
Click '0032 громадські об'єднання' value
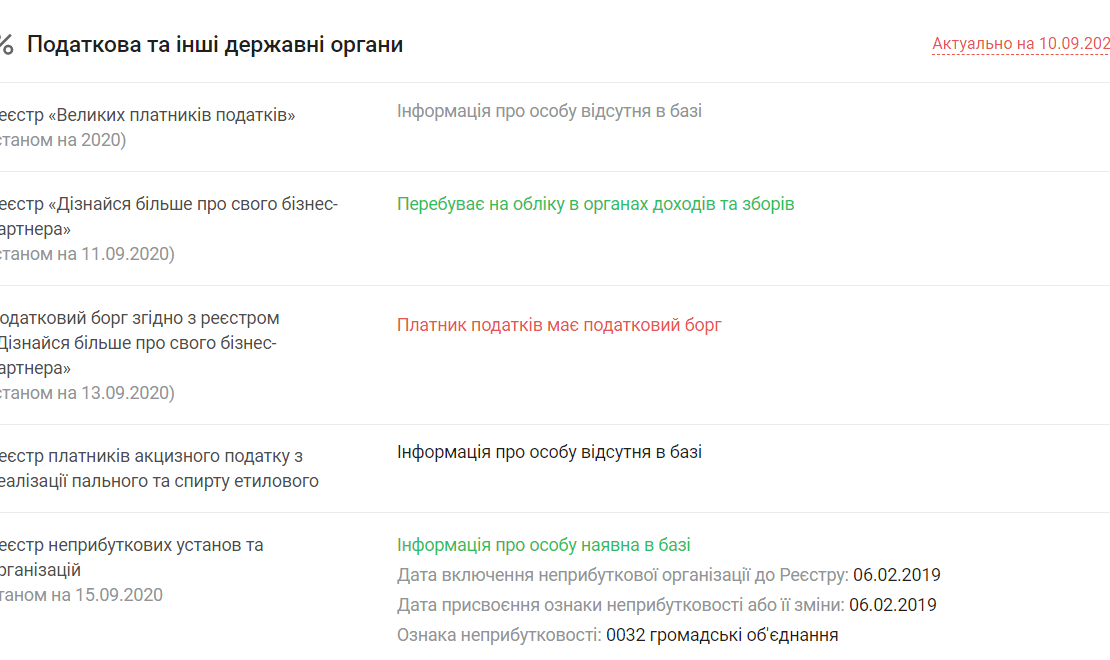tap(722, 635)
